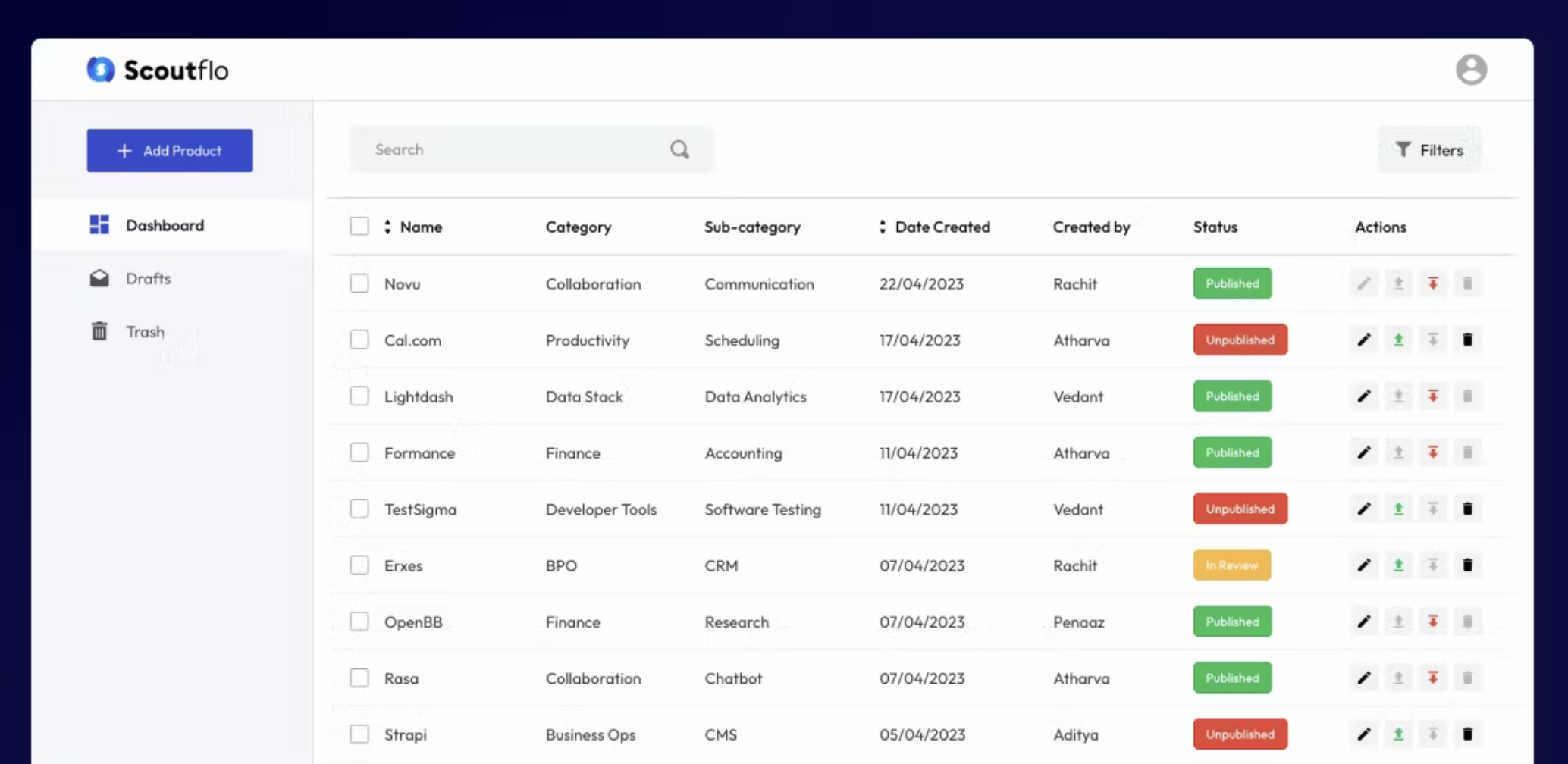The height and width of the screenshot is (764, 1568).
Task: Select the Novu row checkbox
Action: pos(359,283)
